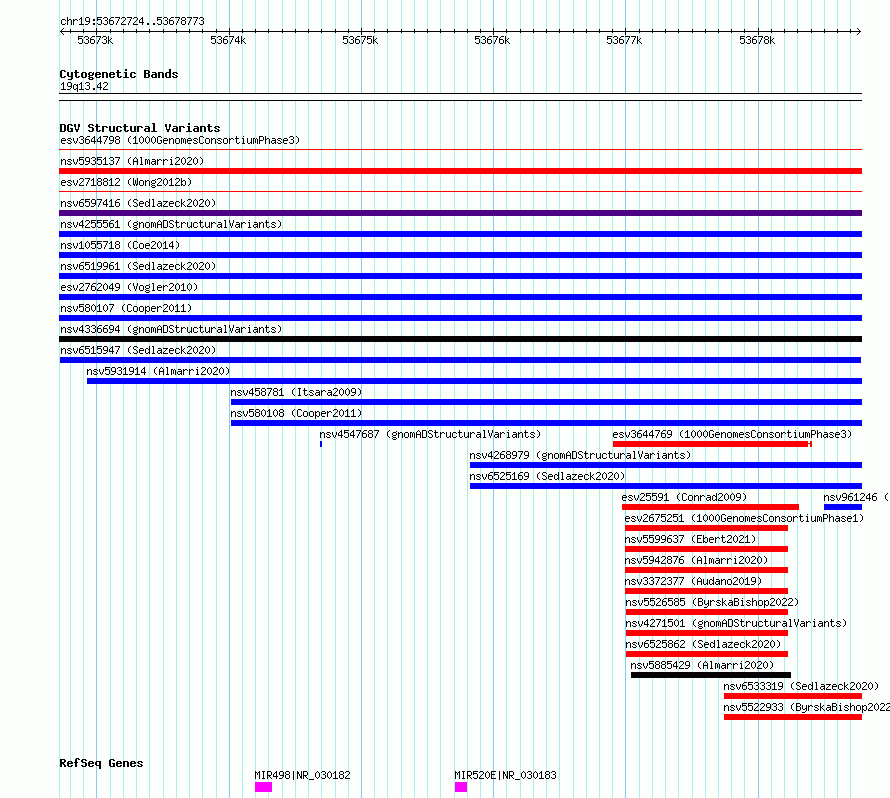Open esv3644769 (1000GenomesConsortiumPhase3) label

732,434
